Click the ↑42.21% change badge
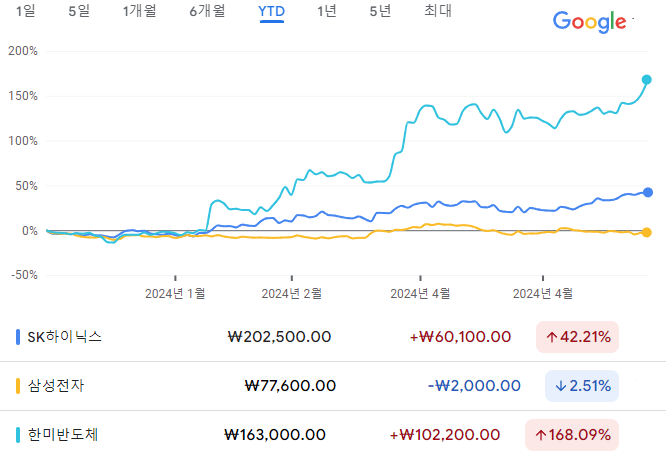The height and width of the screenshot is (458, 666). coord(577,337)
